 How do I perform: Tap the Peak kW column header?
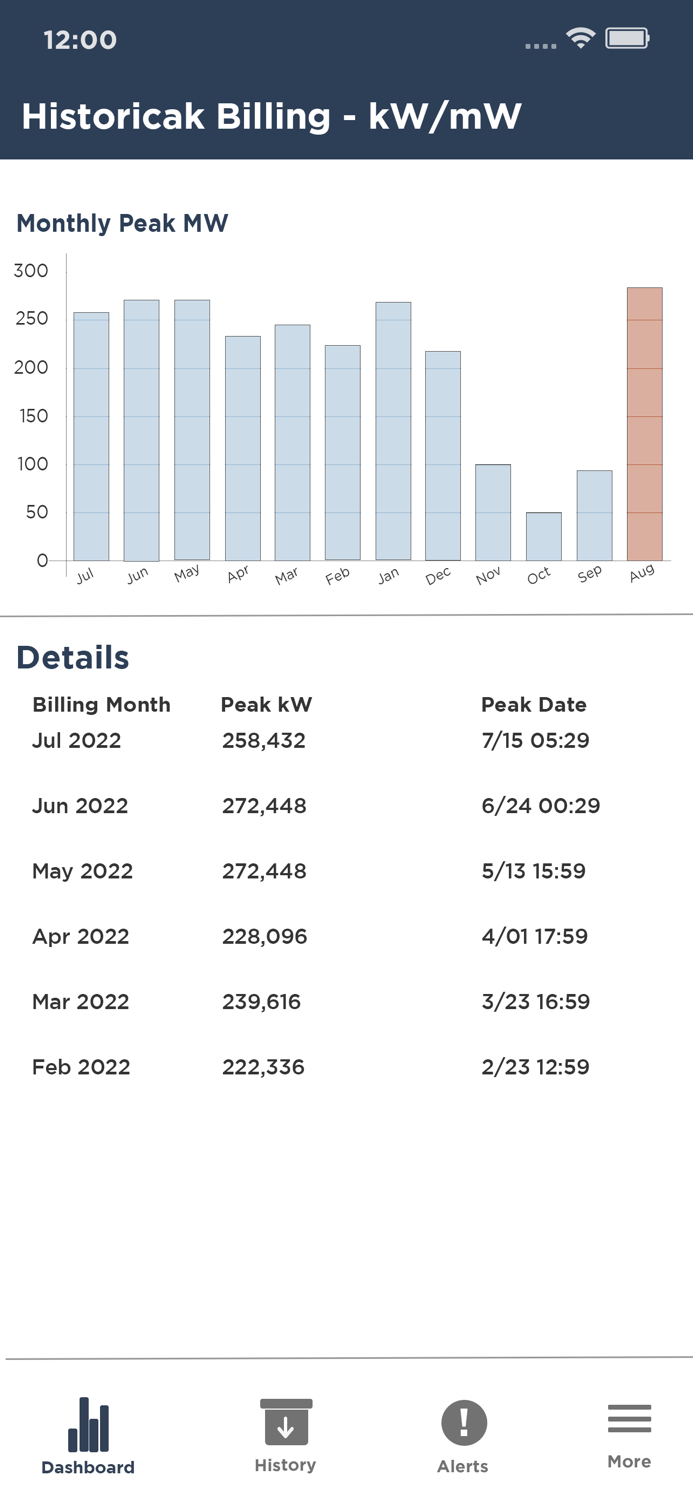[x=266, y=705]
